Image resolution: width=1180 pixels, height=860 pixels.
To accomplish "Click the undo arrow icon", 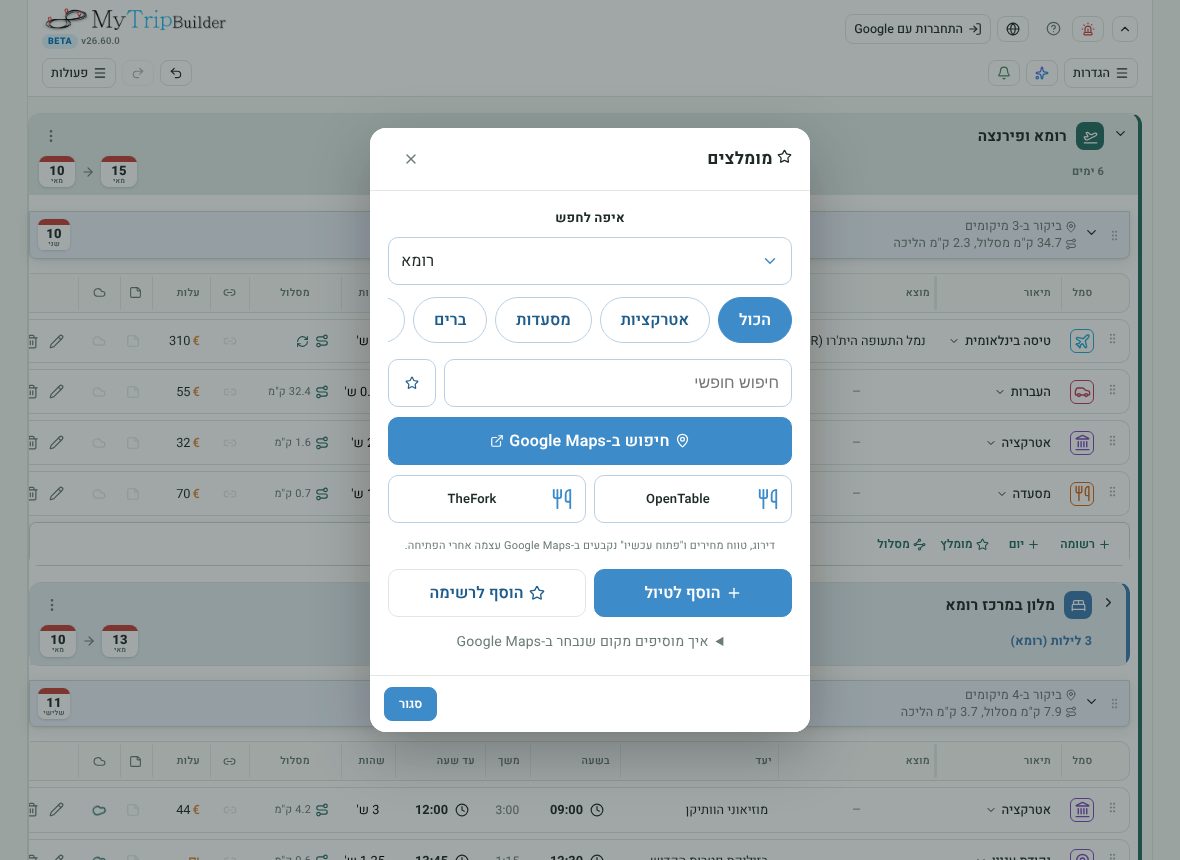I will [x=176, y=73].
